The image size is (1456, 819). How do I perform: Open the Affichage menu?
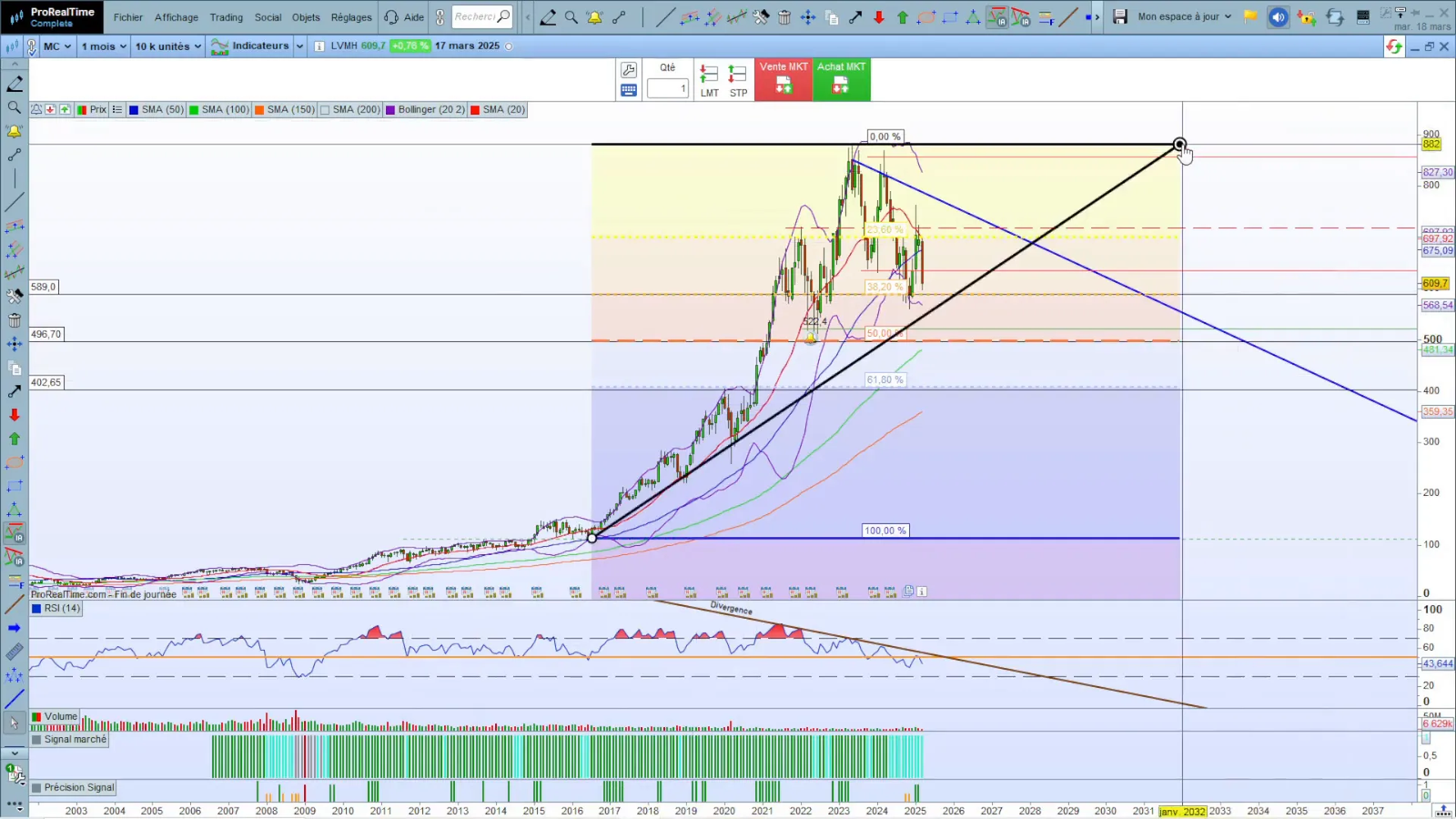[x=177, y=17]
